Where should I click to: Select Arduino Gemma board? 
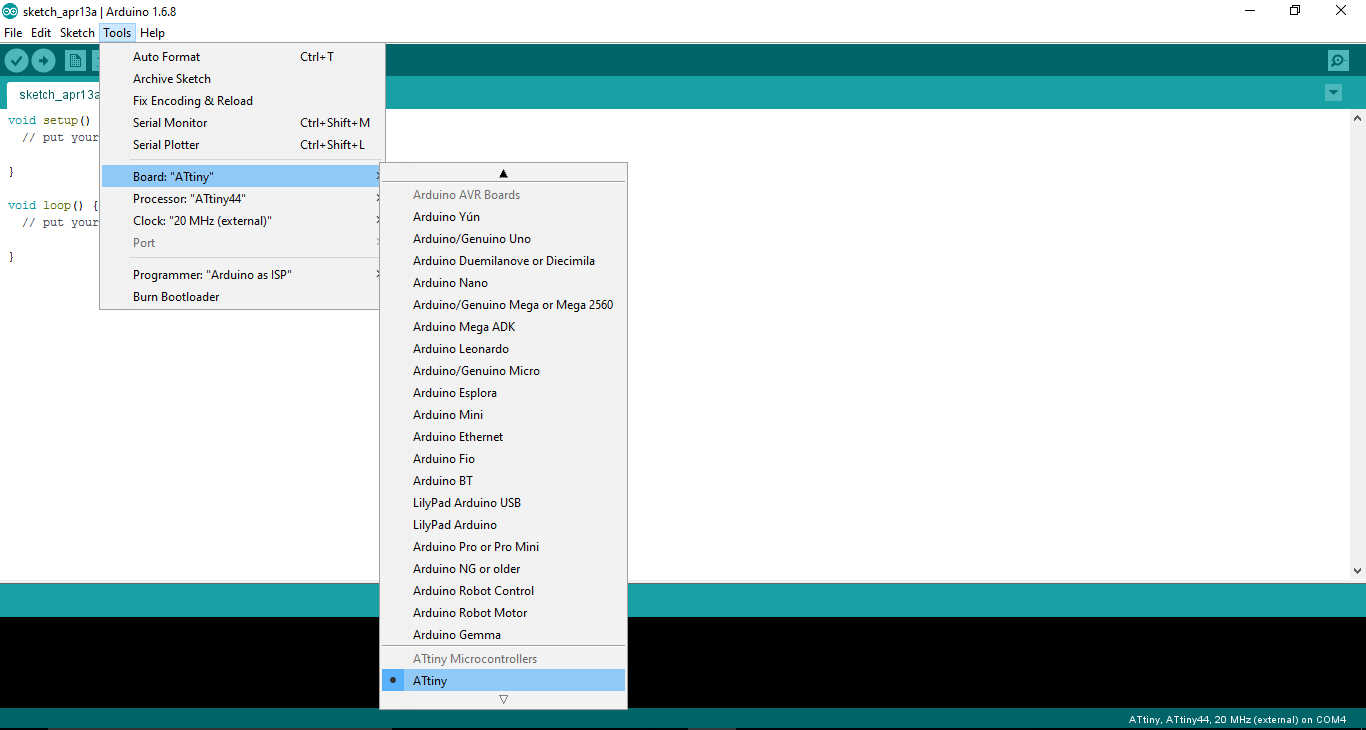[x=503, y=635]
